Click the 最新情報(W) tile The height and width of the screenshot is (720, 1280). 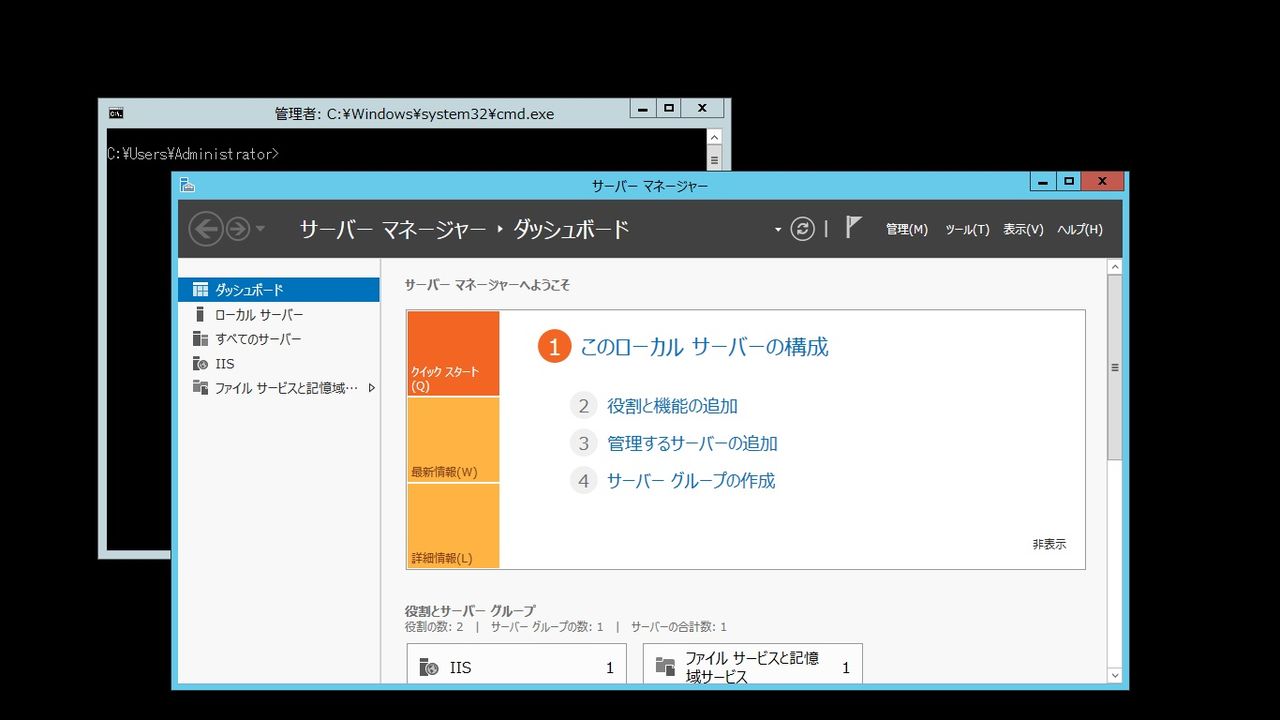click(x=453, y=440)
